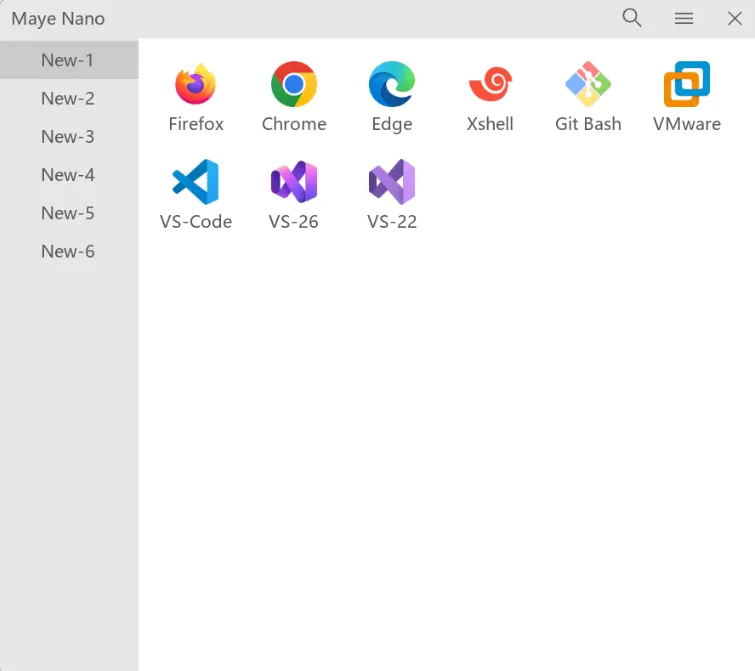Close the Maye Nano window
The width and height of the screenshot is (755, 671).
tap(734, 18)
